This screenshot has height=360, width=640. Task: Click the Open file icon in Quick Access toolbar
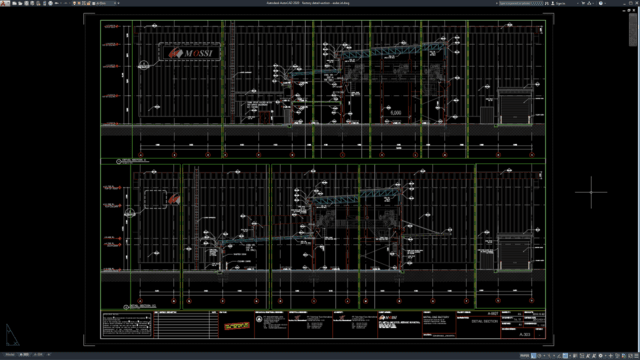click(x=20, y=3)
